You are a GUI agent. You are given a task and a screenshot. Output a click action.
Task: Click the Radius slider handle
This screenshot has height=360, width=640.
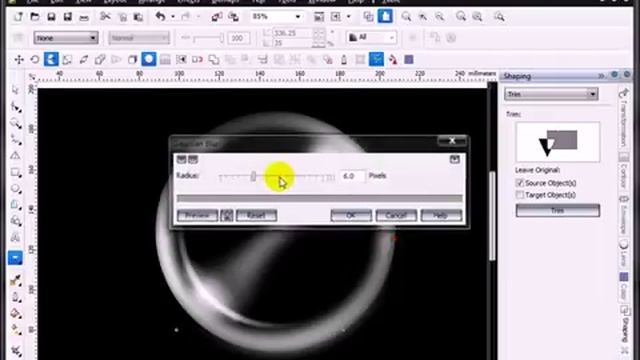[x=253, y=176]
